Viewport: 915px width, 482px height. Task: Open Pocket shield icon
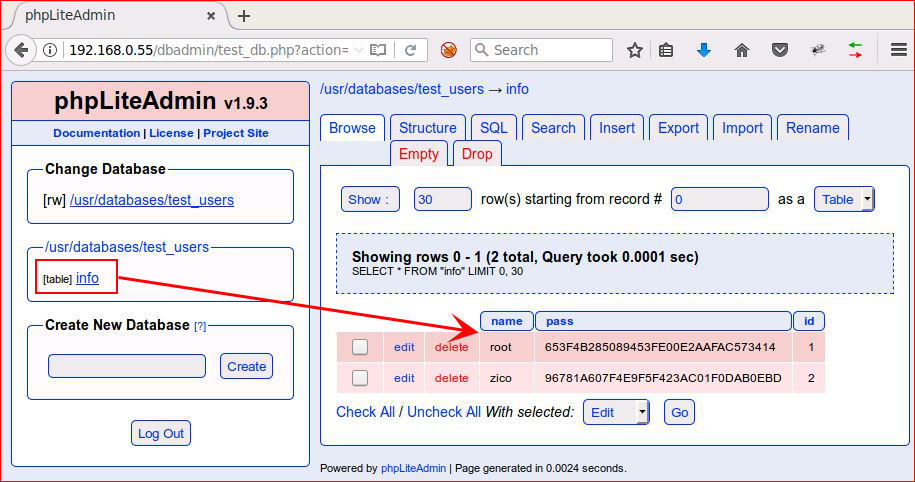point(780,50)
